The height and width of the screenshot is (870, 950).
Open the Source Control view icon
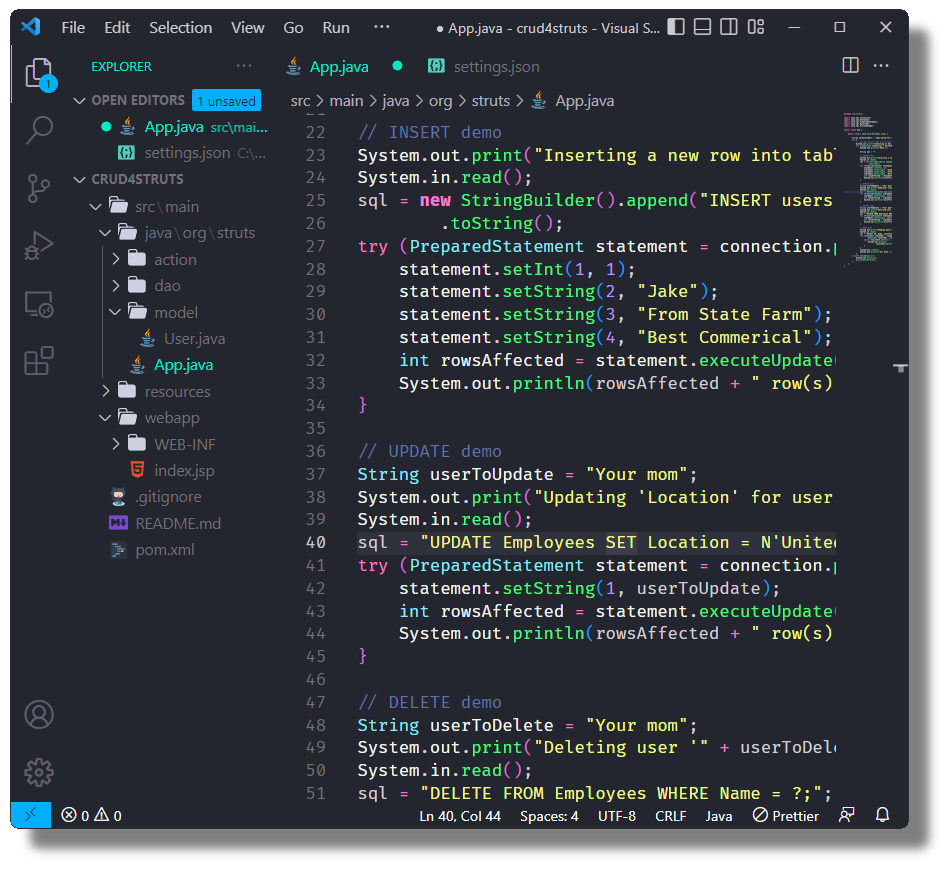[x=39, y=188]
